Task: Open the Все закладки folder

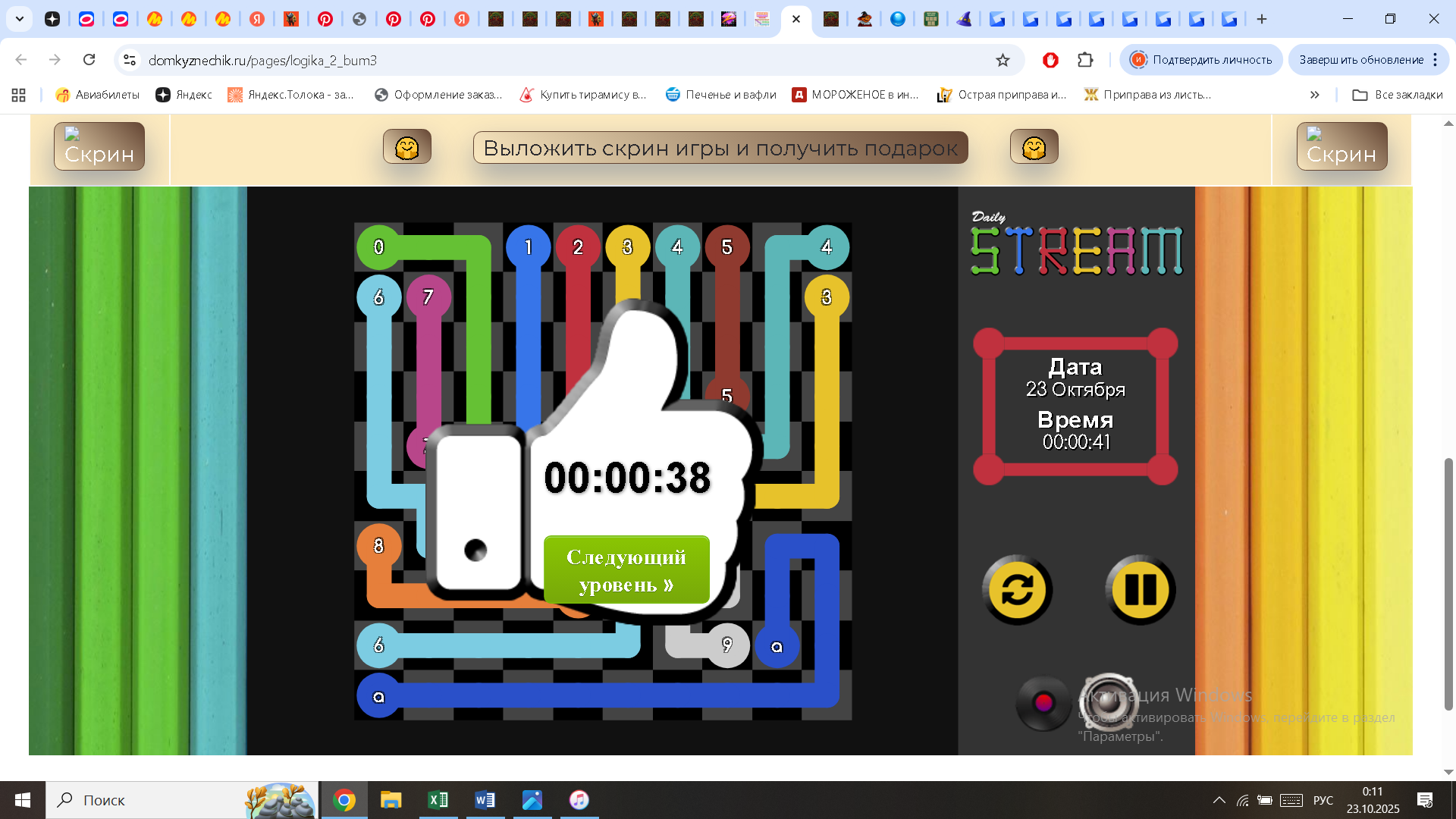Action: pyautogui.click(x=1398, y=95)
